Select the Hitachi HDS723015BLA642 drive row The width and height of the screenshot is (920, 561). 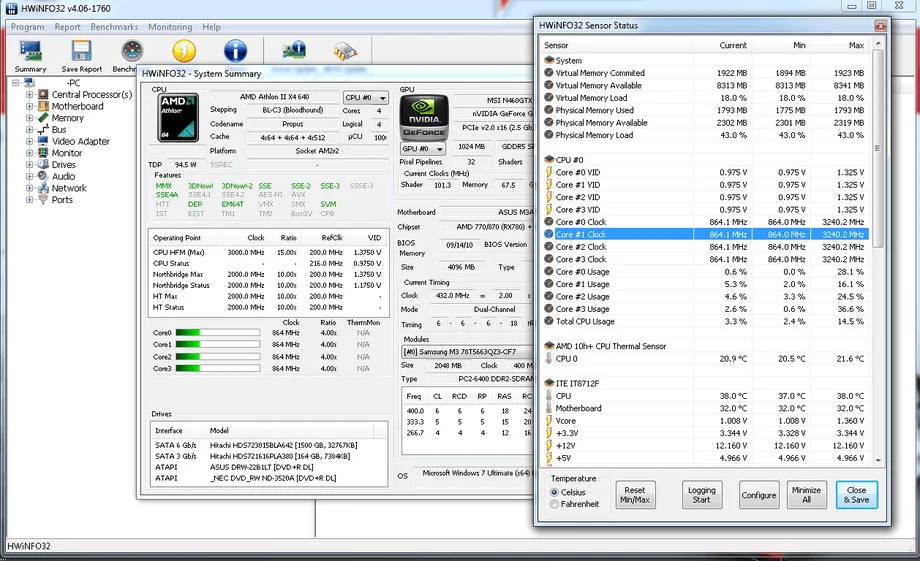pos(269,445)
